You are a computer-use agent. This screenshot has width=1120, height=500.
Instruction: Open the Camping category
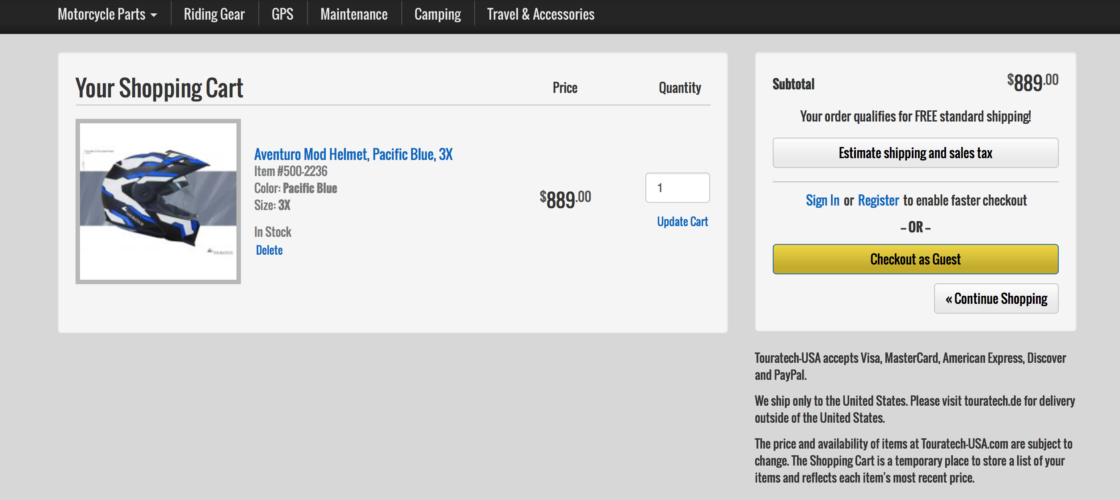pos(438,14)
